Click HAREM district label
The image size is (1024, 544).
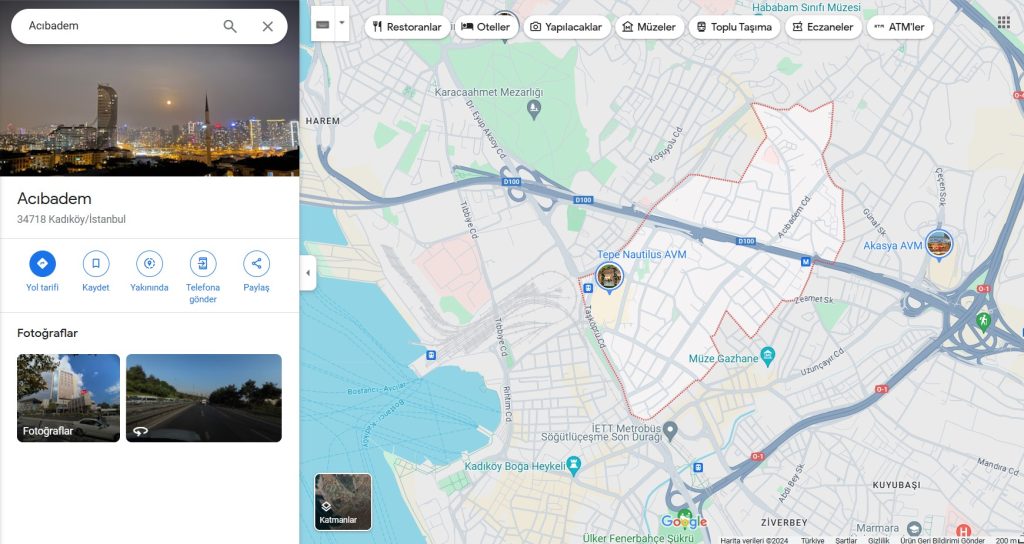pos(323,121)
